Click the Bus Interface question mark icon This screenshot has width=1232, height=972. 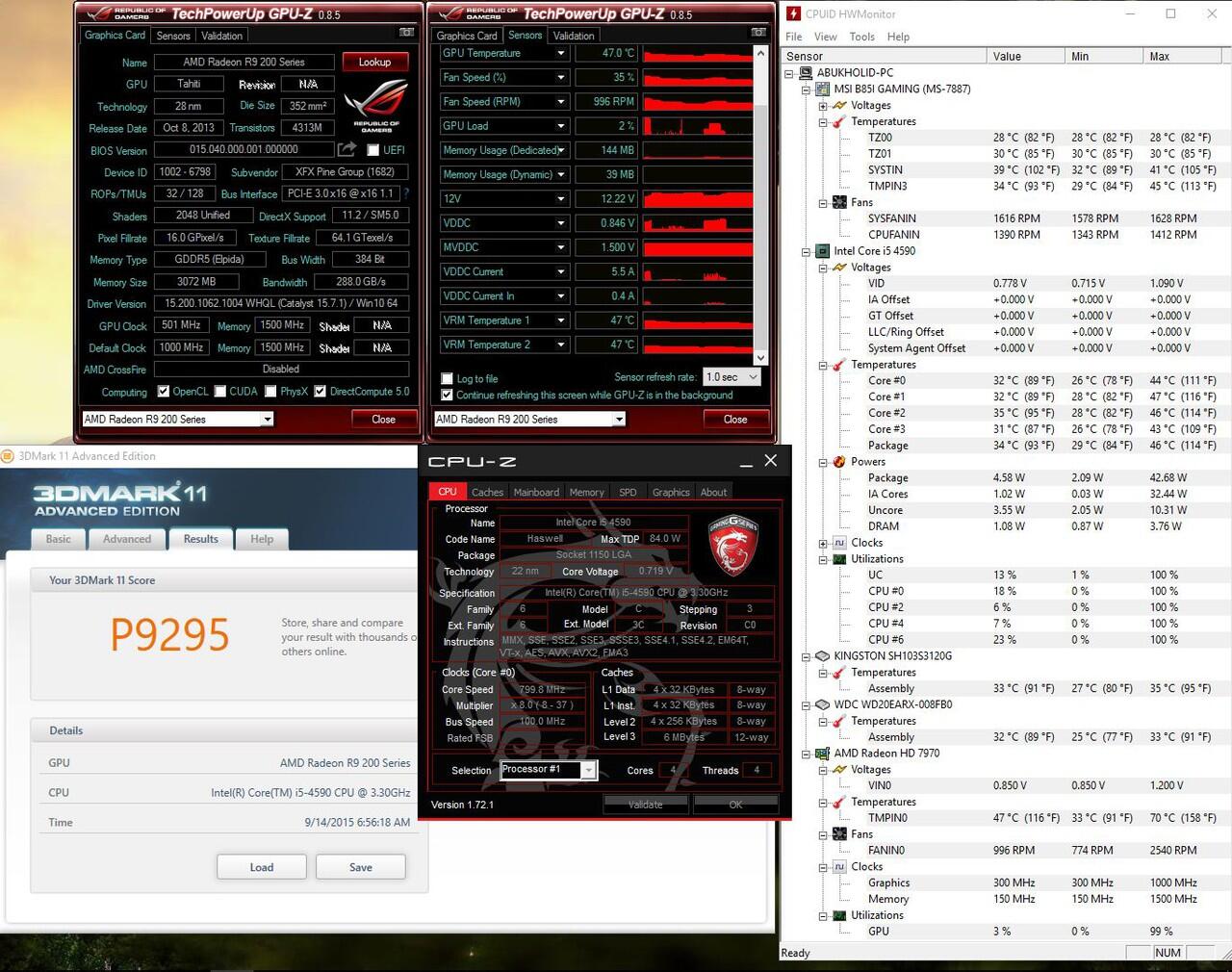click(x=406, y=193)
